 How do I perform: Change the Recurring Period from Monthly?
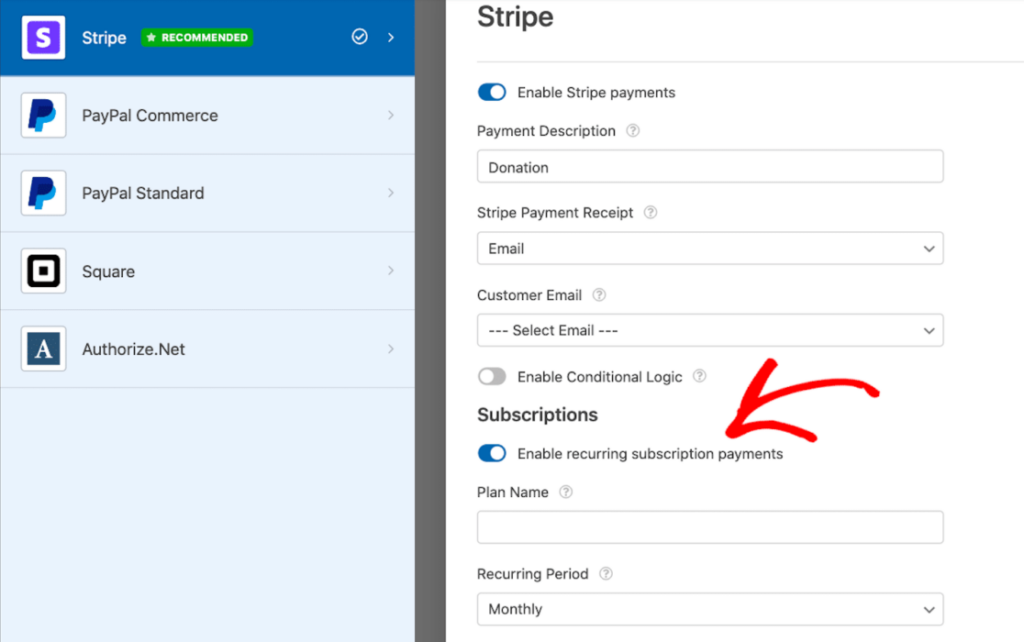coord(710,609)
